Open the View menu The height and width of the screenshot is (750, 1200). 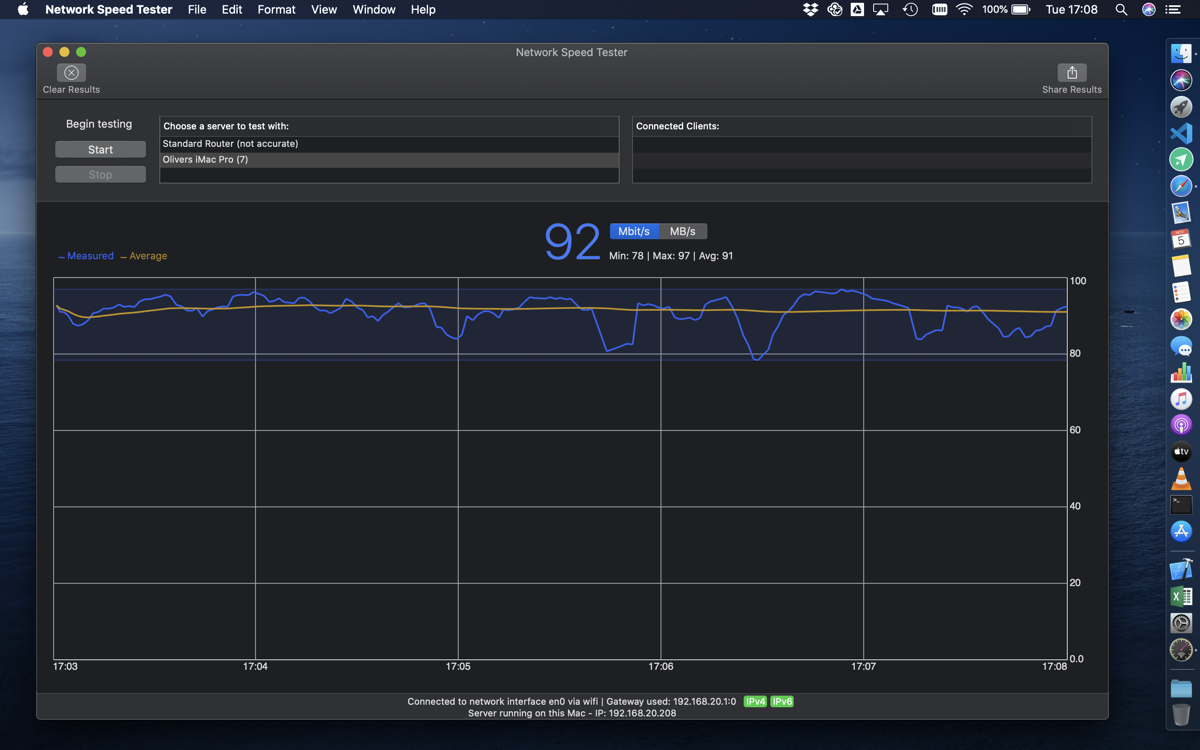pyautogui.click(x=324, y=10)
